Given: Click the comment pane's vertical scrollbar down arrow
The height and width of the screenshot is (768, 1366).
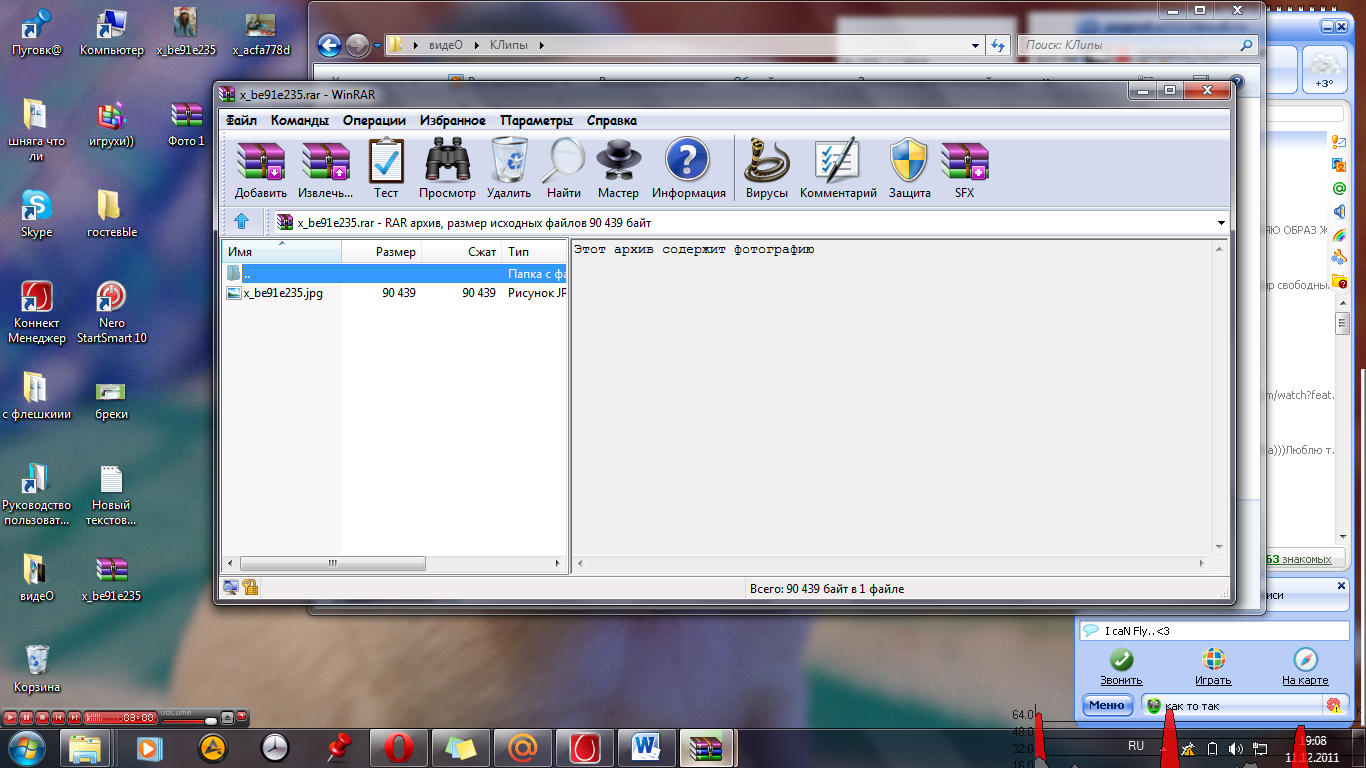Looking at the screenshot, I should [1219, 546].
